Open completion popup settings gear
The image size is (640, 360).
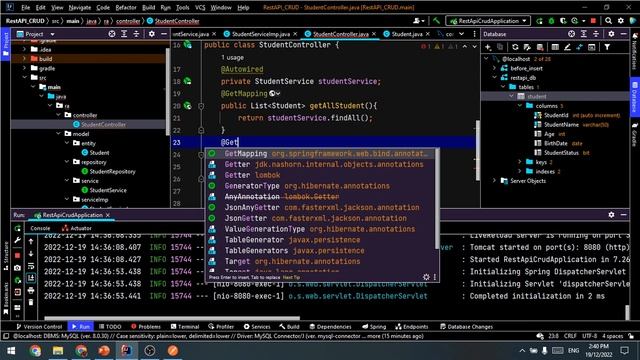426,277
